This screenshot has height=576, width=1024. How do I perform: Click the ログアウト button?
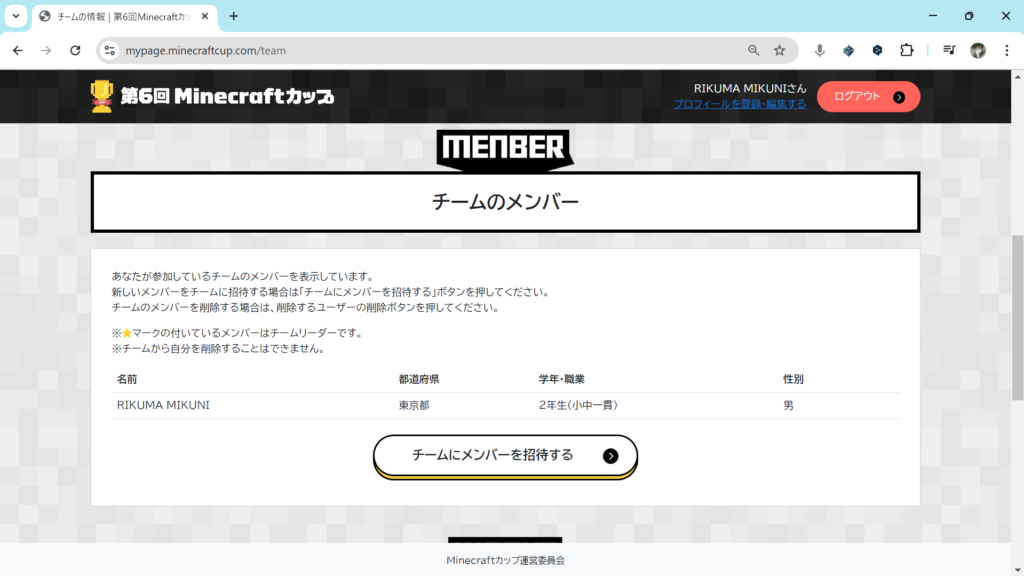(x=868, y=96)
